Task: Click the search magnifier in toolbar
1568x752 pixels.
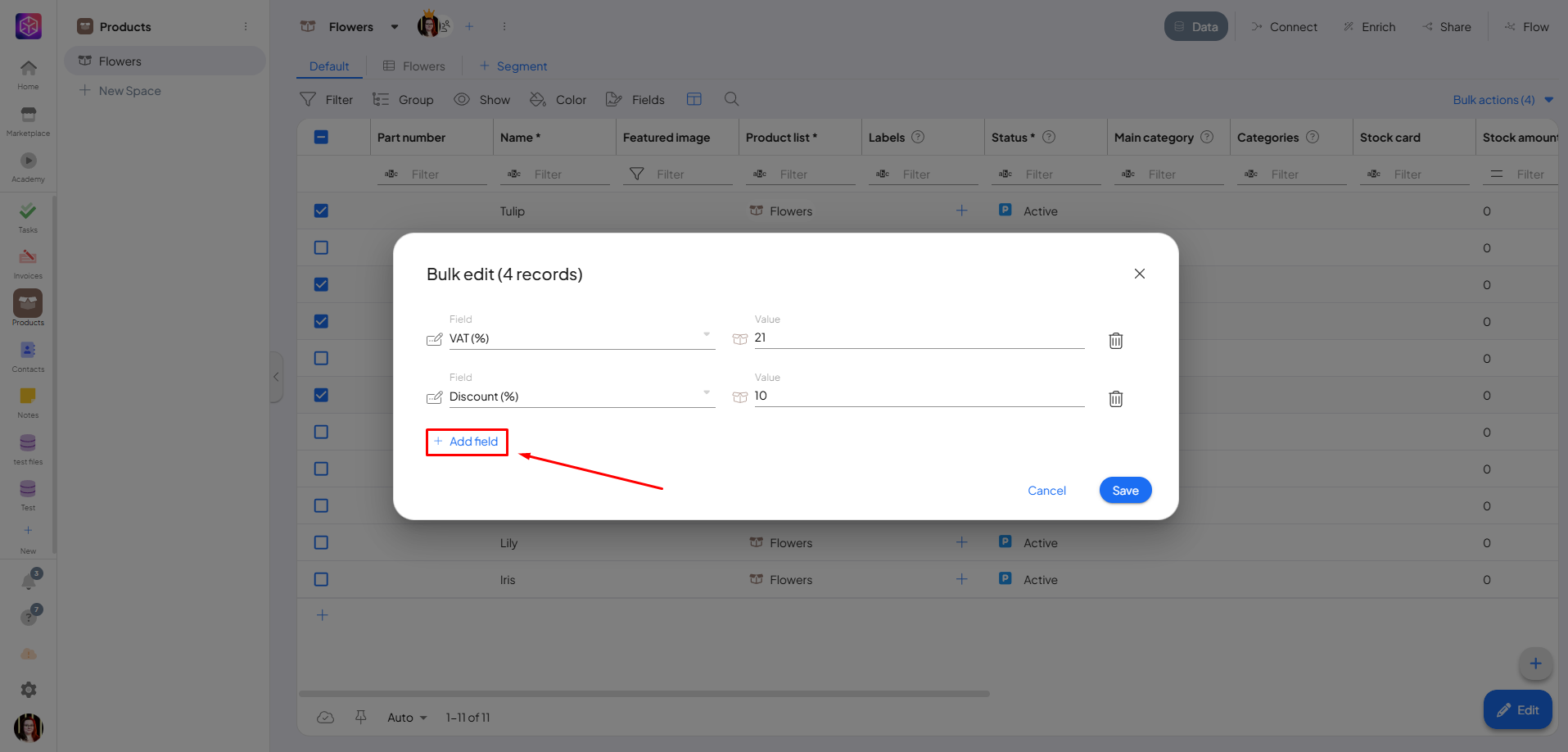Action: 731,99
